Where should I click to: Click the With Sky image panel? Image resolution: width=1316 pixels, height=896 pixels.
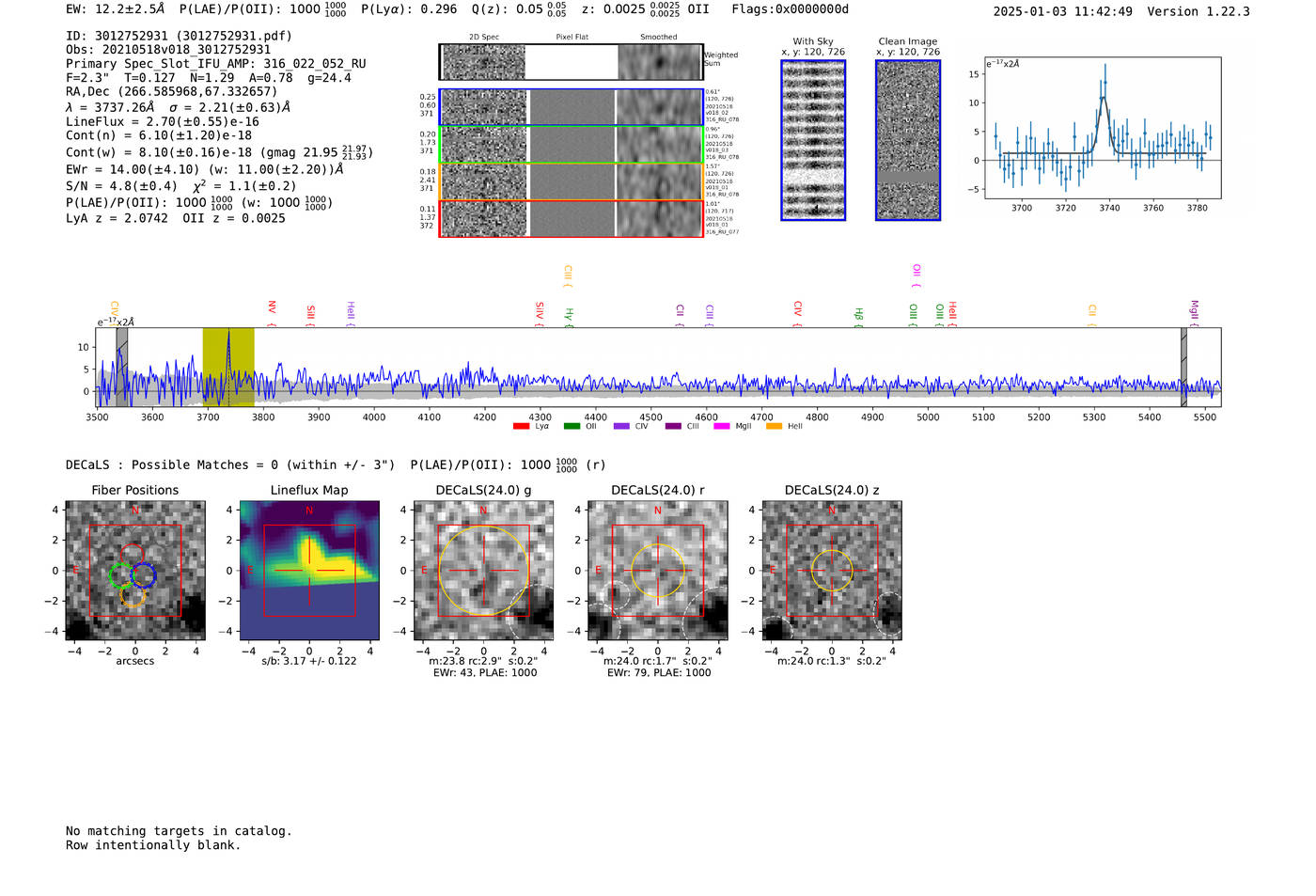813,140
